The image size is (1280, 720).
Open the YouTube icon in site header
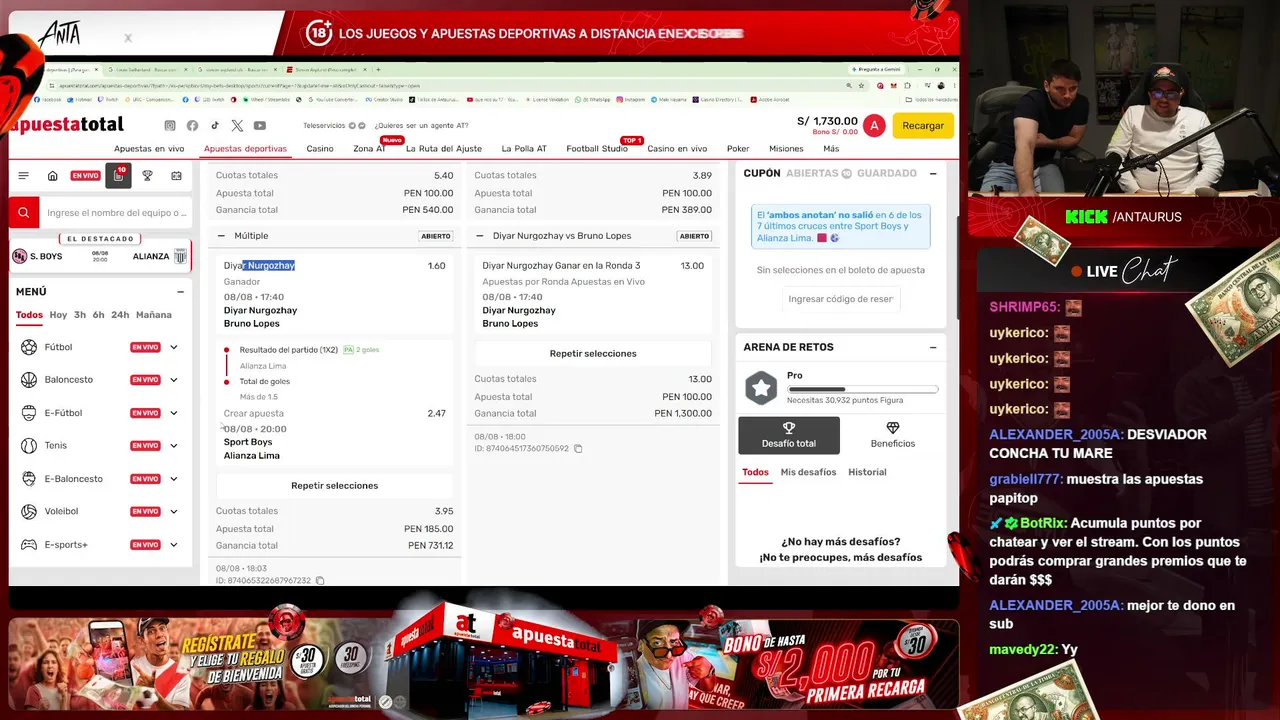(260, 126)
